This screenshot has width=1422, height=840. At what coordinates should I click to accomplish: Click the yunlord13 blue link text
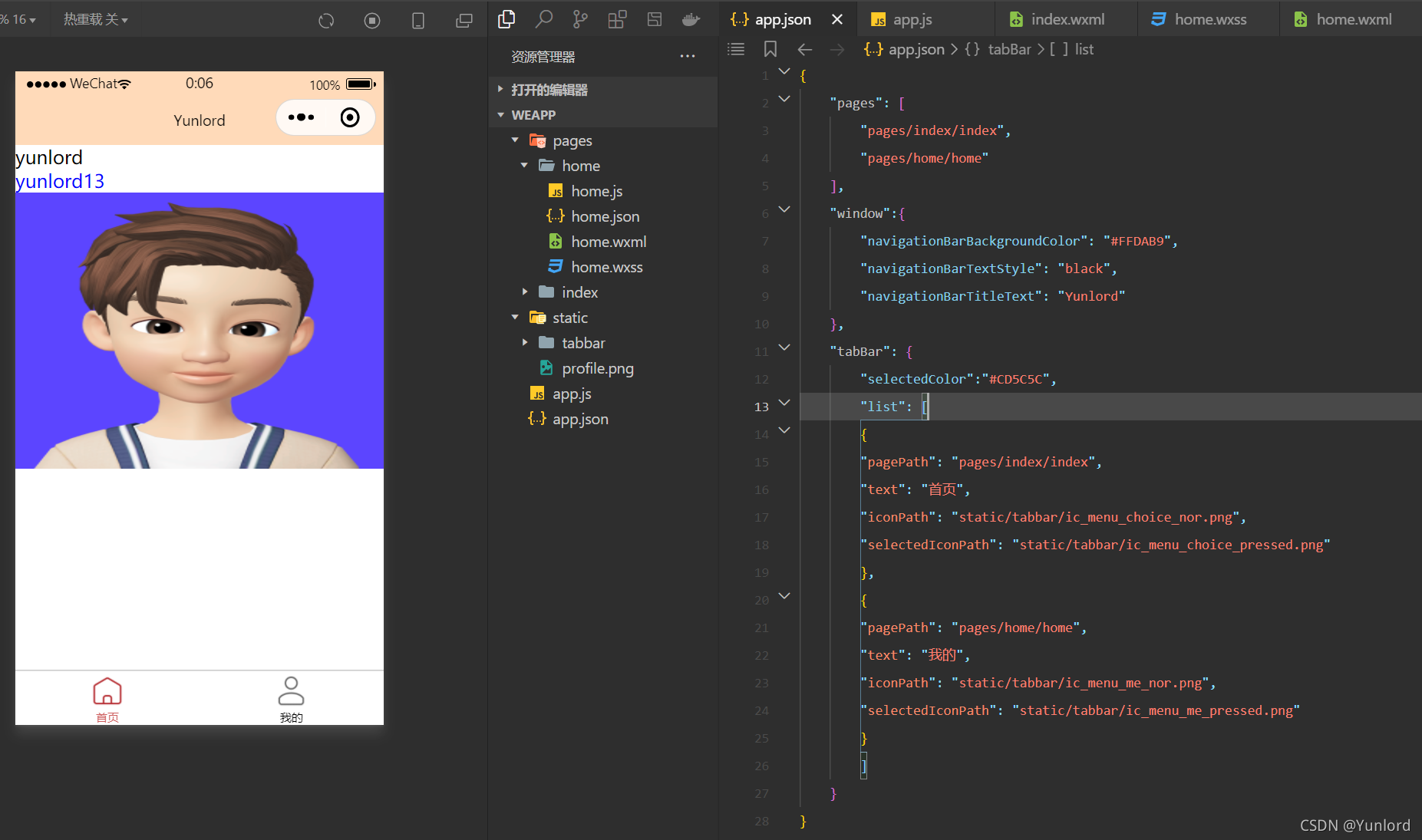tap(60, 181)
